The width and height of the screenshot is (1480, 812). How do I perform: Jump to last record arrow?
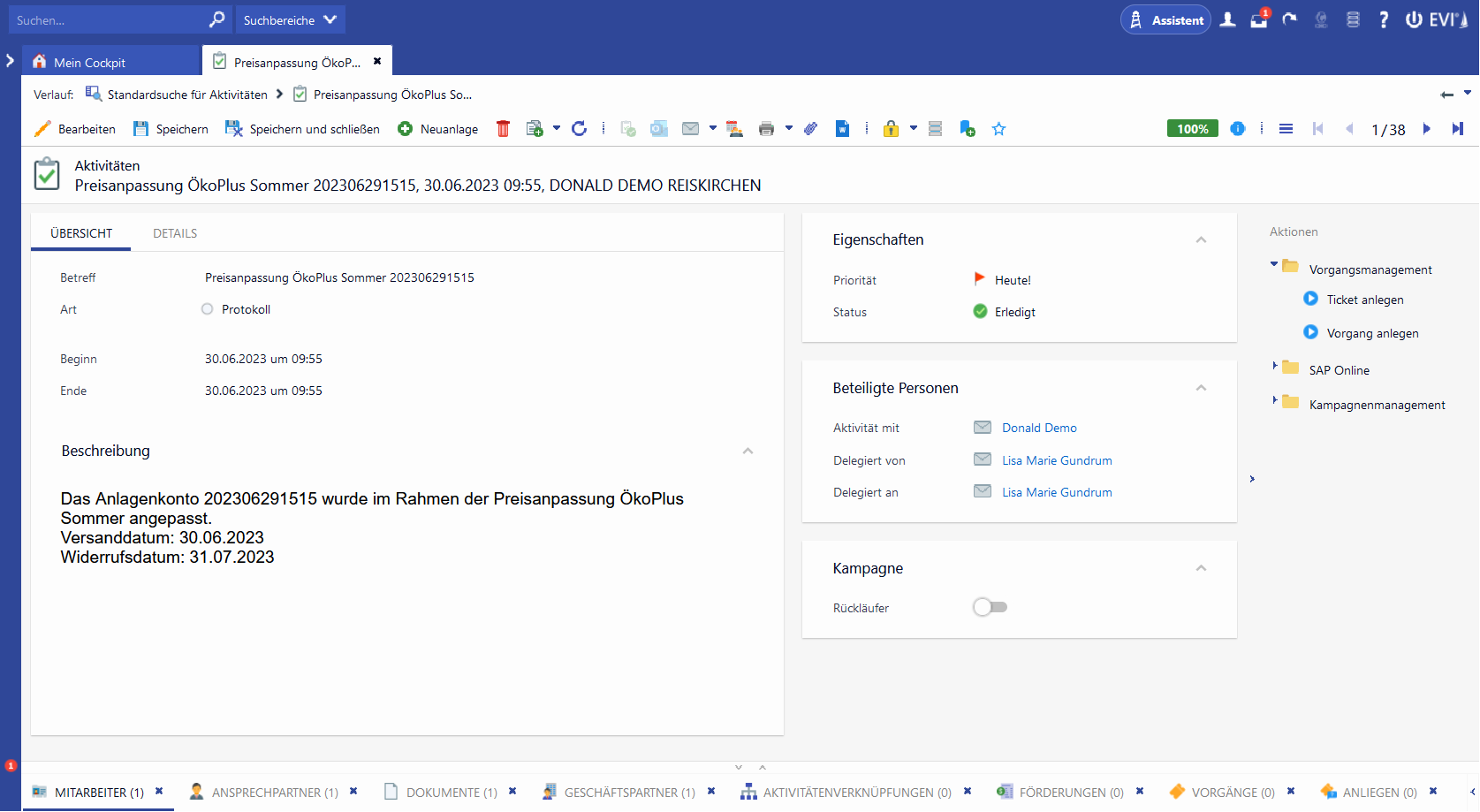[x=1457, y=129]
